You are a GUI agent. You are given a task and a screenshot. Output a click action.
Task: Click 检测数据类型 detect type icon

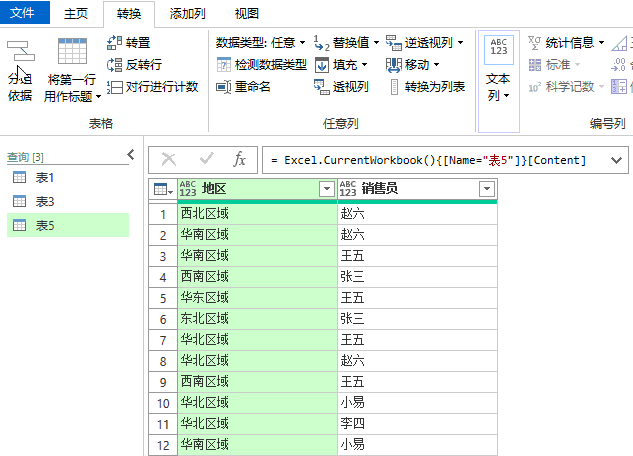pyautogui.click(x=223, y=65)
